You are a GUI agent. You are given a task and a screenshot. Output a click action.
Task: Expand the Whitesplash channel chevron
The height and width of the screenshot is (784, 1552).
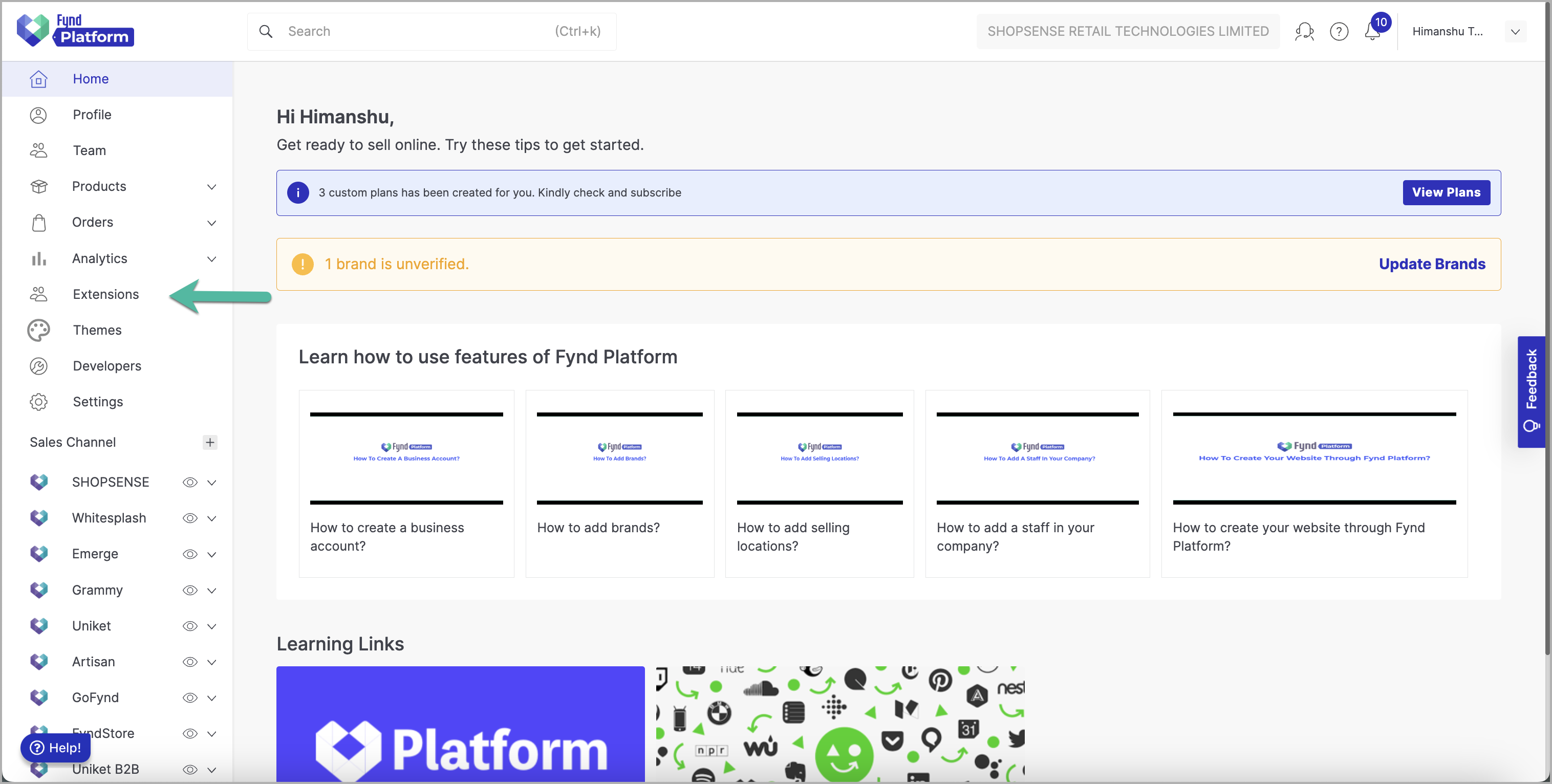[x=211, y=518]
